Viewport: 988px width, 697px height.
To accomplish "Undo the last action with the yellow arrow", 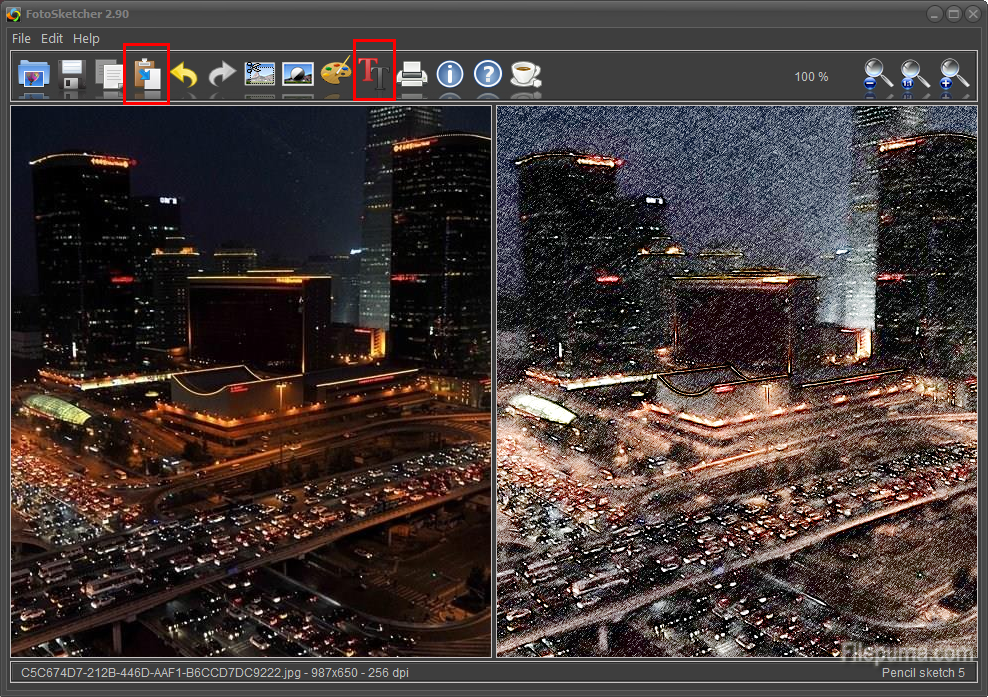I will (184, 75).
